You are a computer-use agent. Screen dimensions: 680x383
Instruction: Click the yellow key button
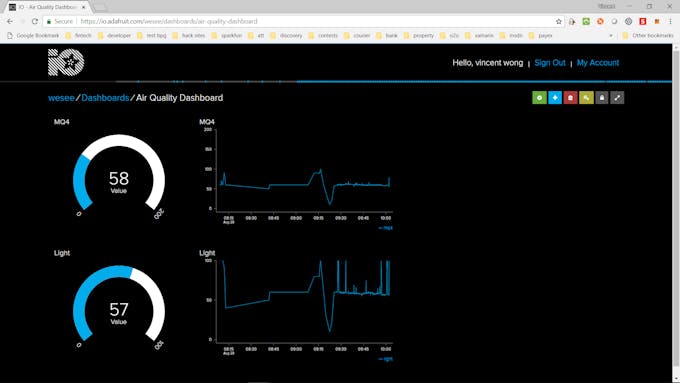[586, 98]
